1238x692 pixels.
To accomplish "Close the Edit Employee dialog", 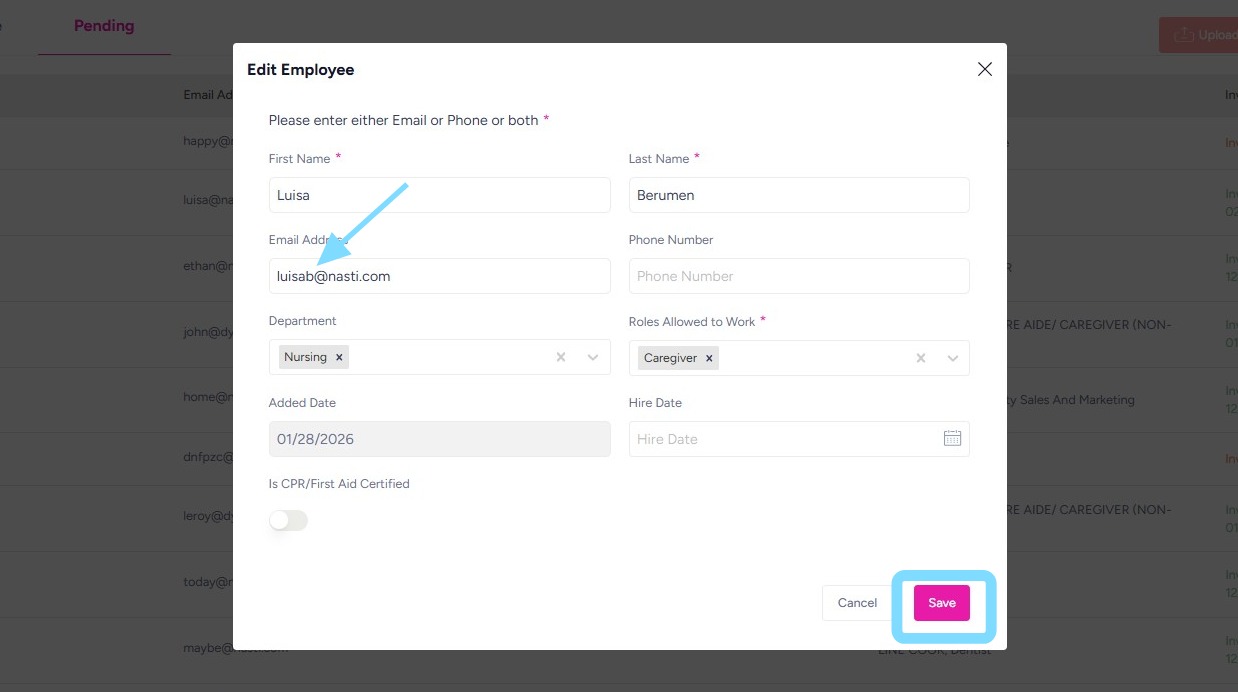I will click(x=984, y=69).
